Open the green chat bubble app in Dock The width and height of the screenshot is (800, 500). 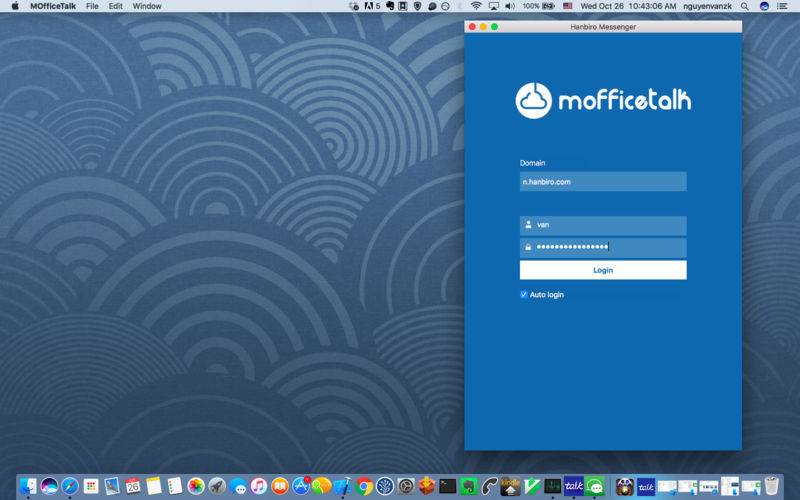tap(595, 486)
